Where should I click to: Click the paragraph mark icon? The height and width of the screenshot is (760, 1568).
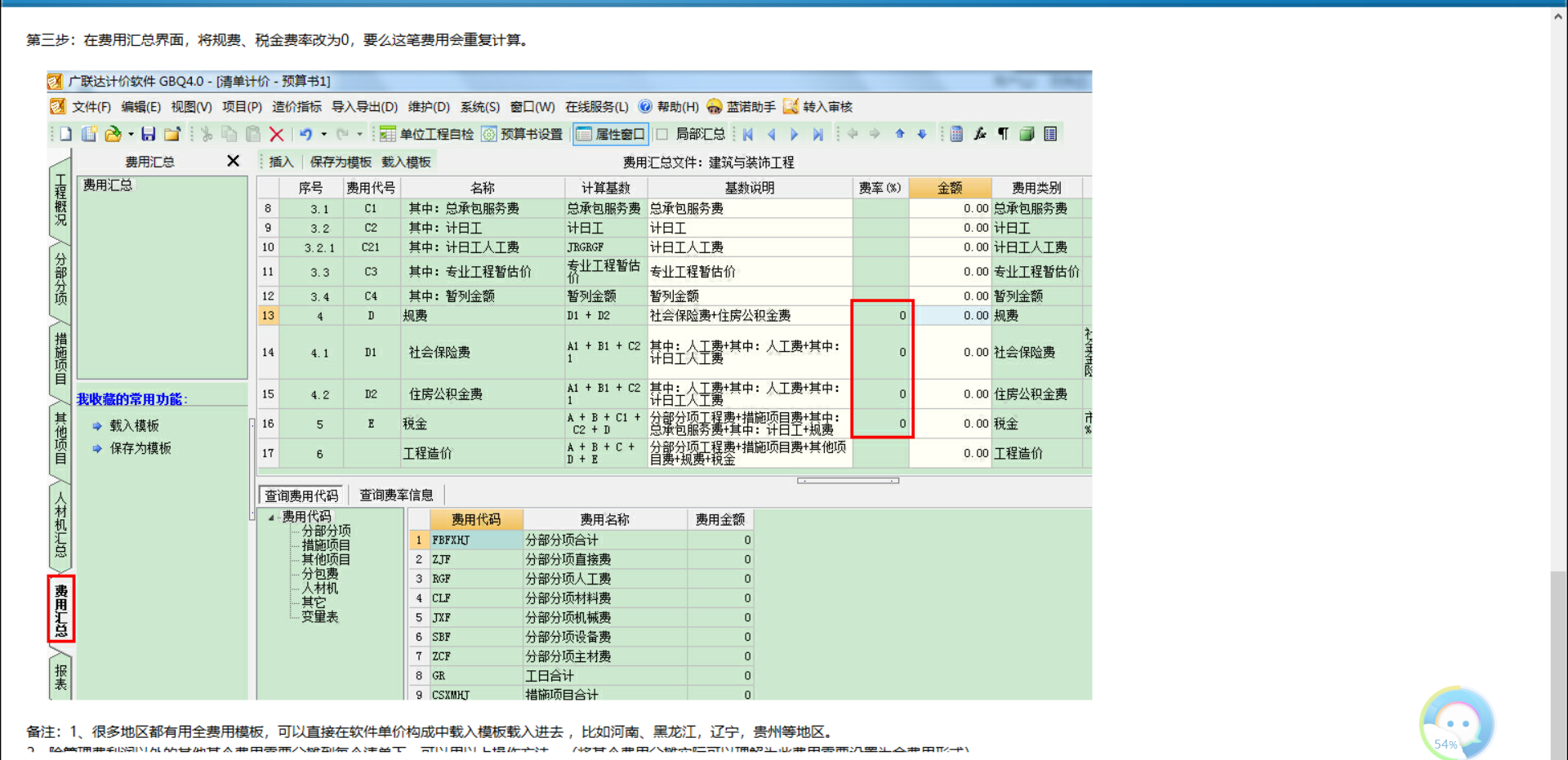pos(1004,134)
